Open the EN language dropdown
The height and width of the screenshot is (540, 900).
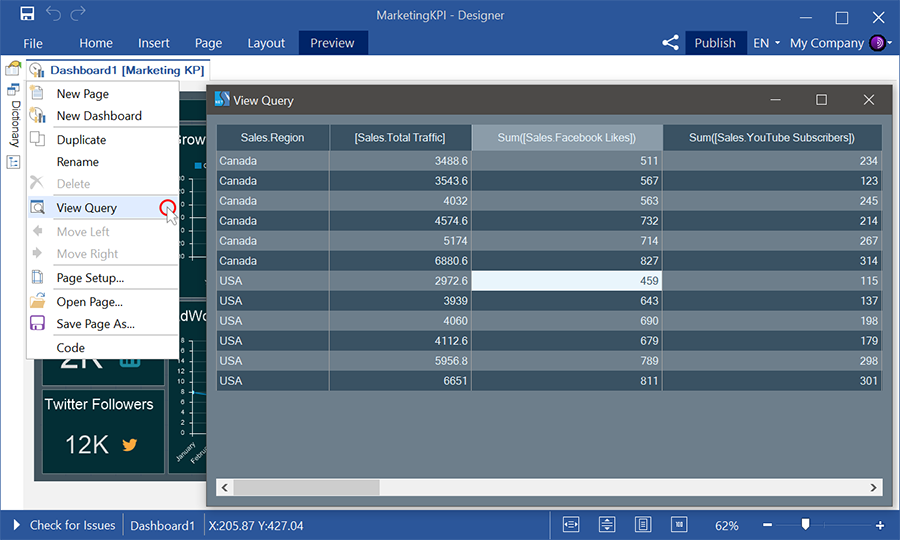(x=766, y=43)
